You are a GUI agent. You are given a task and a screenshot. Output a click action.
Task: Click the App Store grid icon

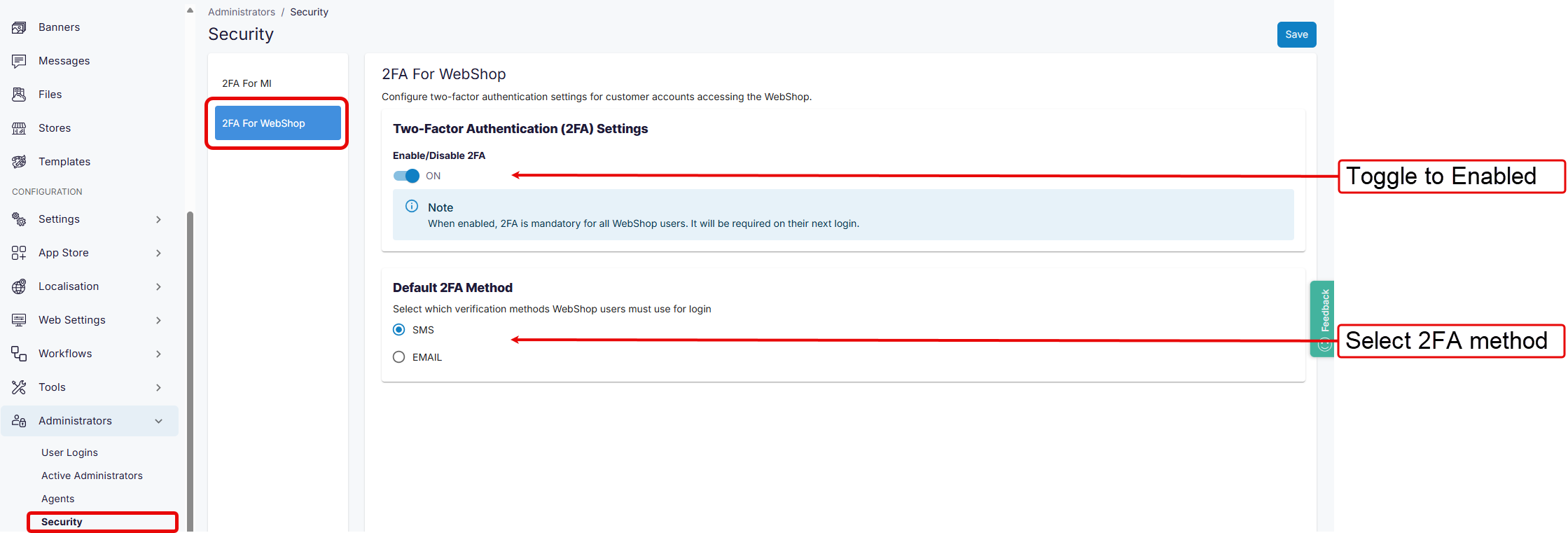[x=19, y=253]
